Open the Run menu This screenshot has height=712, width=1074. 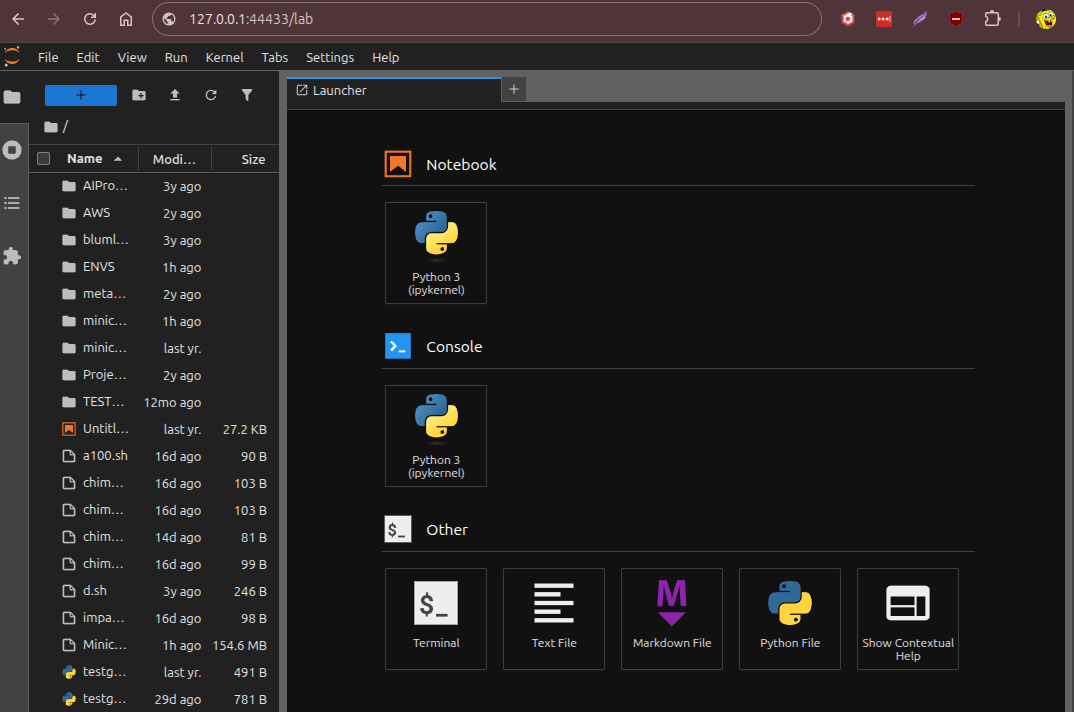[176, 58]
